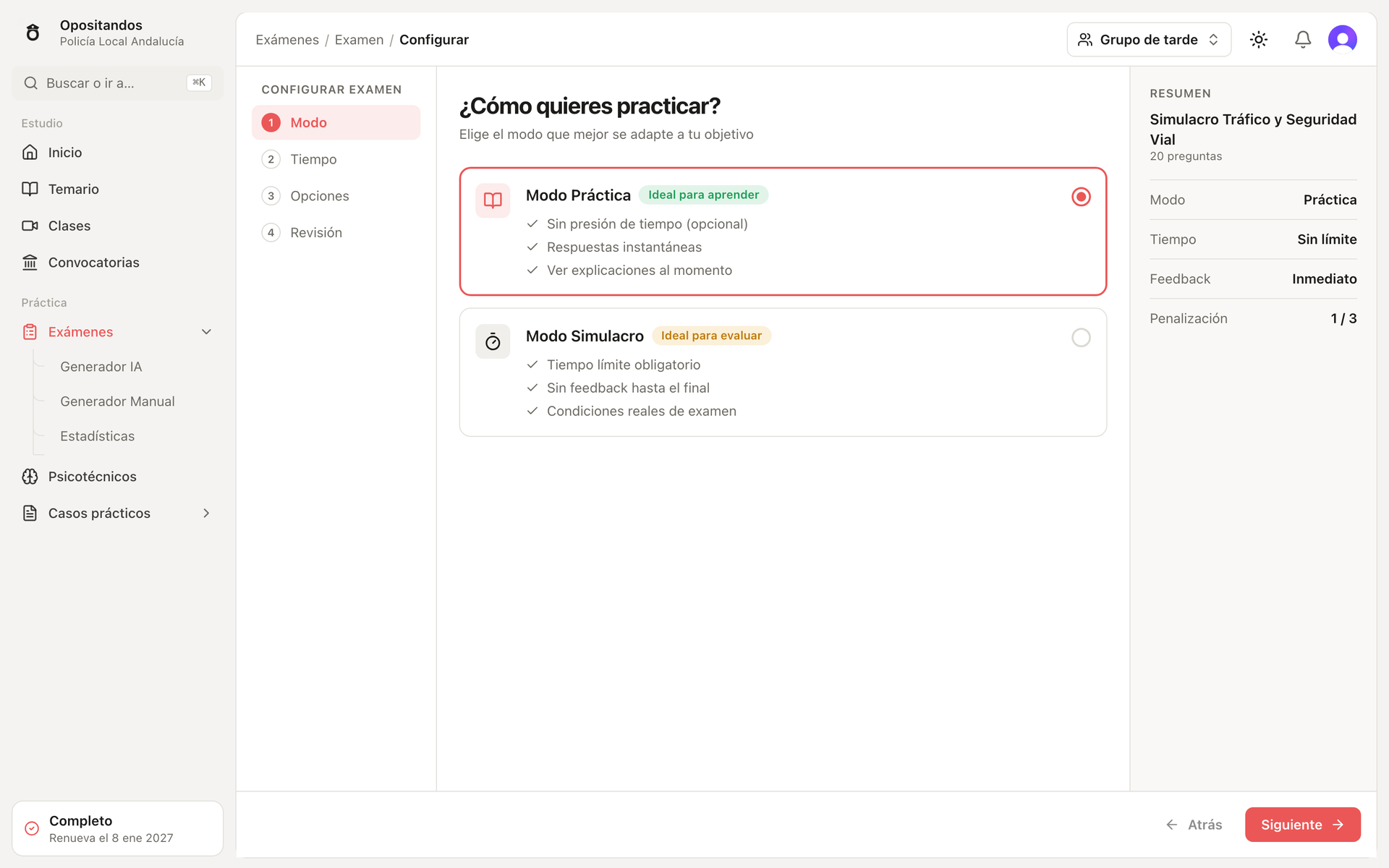The image size is (1389, 868).
Task: Click the Modo Práctica book icon
Action: 493,200
